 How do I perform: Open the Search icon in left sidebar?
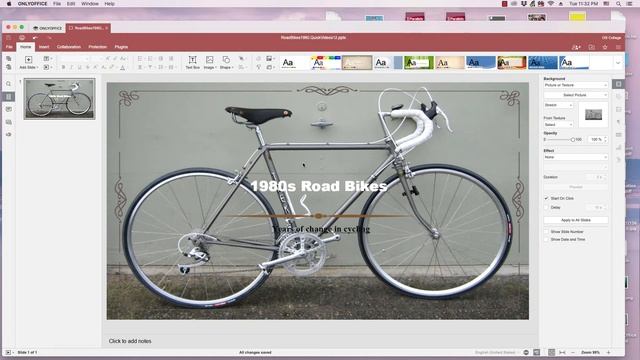9,84
